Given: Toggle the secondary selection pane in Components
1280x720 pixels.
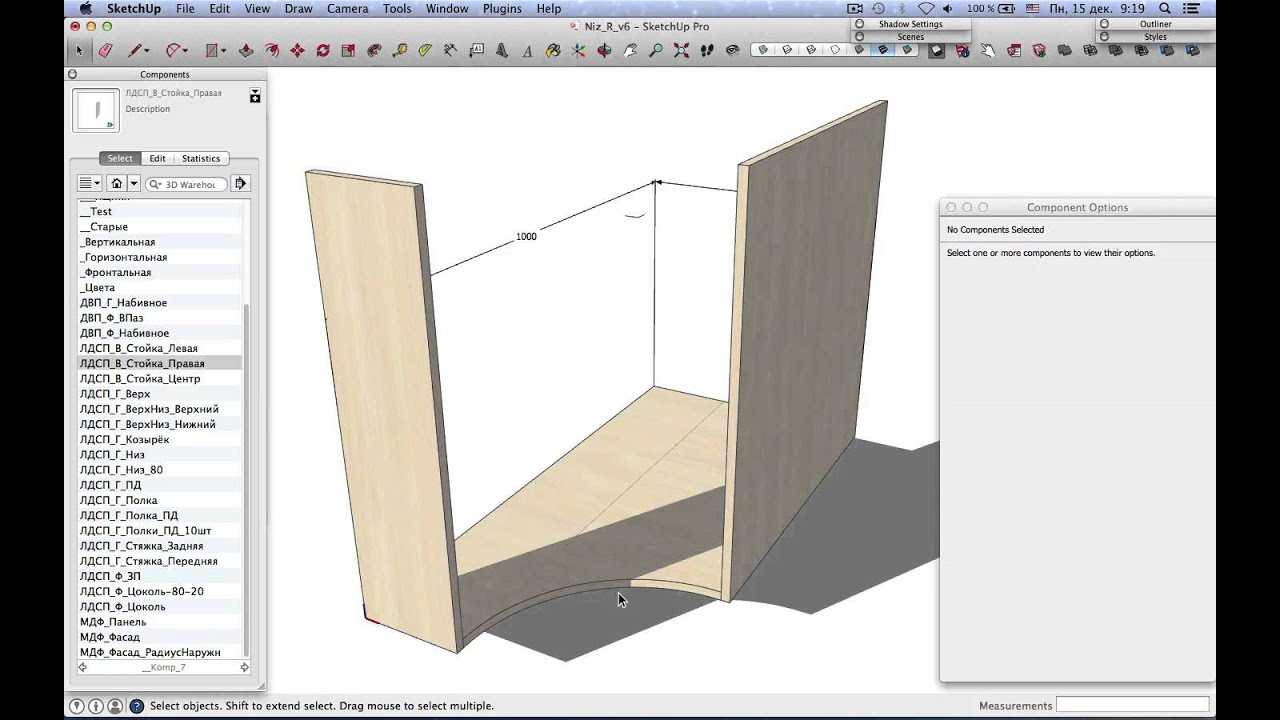Looking at the screenshot, I should [x=255, y=95].
